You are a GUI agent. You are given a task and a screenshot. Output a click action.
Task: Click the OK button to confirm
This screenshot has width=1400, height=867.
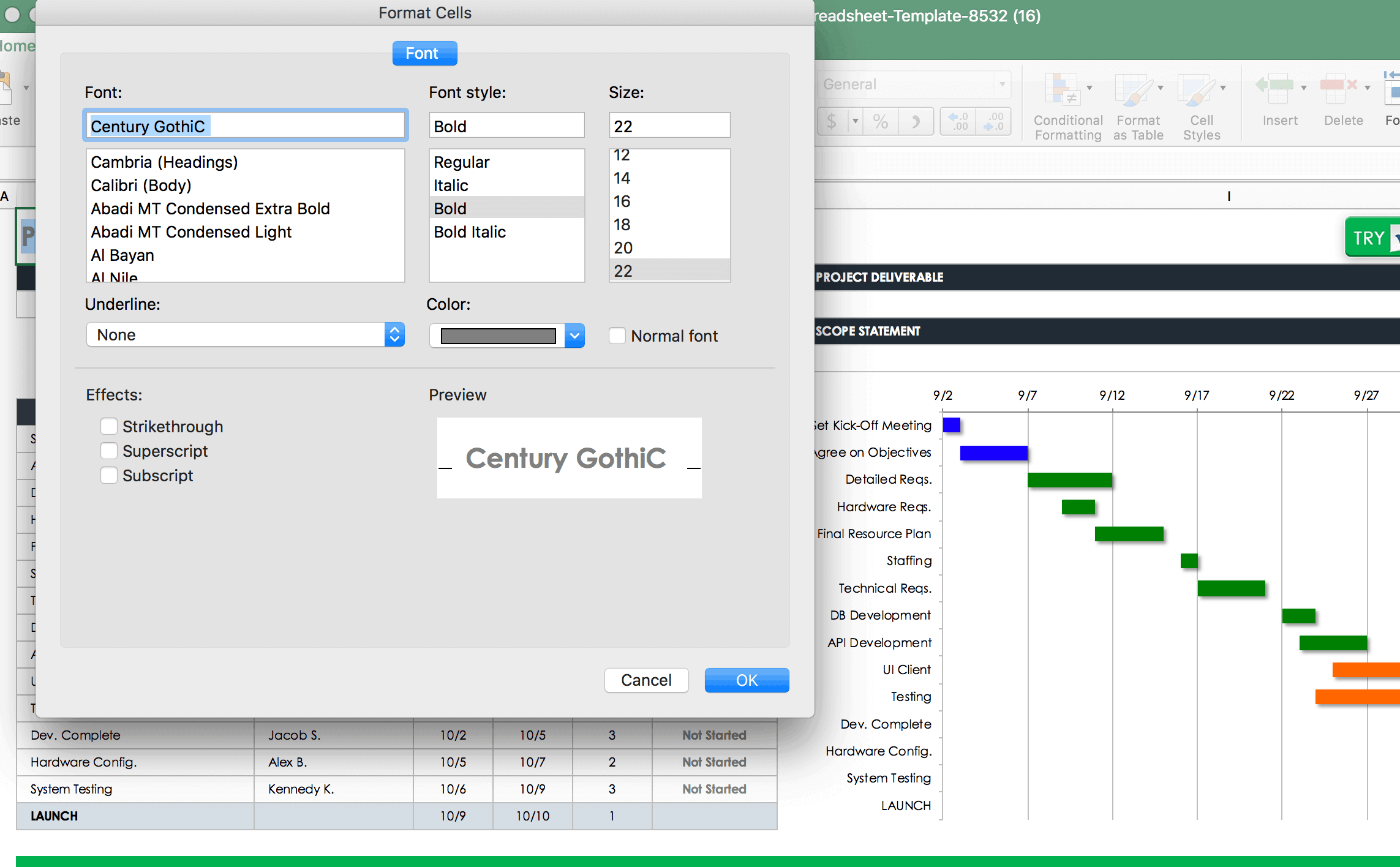[x=747, y=681]
